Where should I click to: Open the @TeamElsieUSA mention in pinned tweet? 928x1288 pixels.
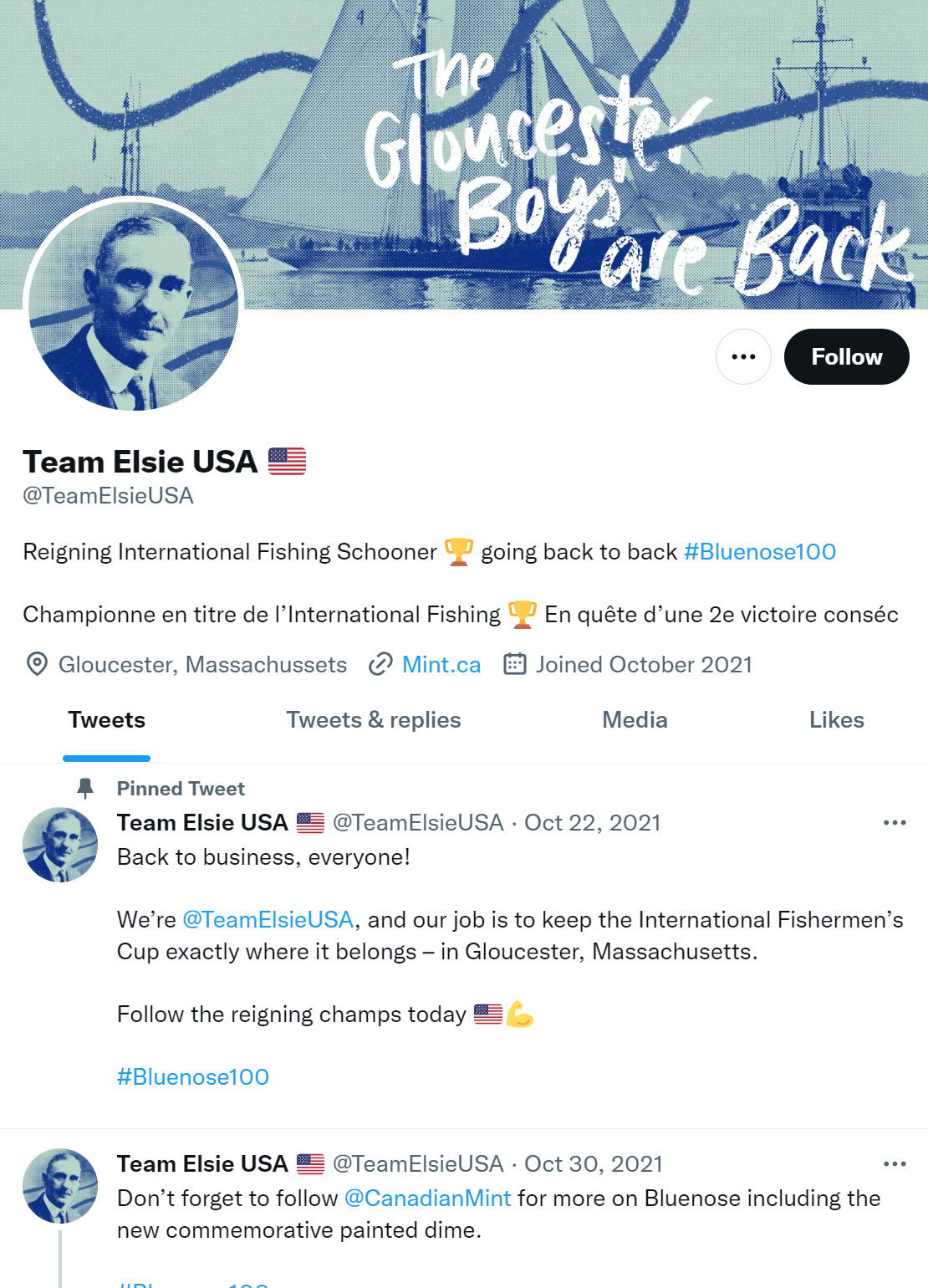[268, 920]
